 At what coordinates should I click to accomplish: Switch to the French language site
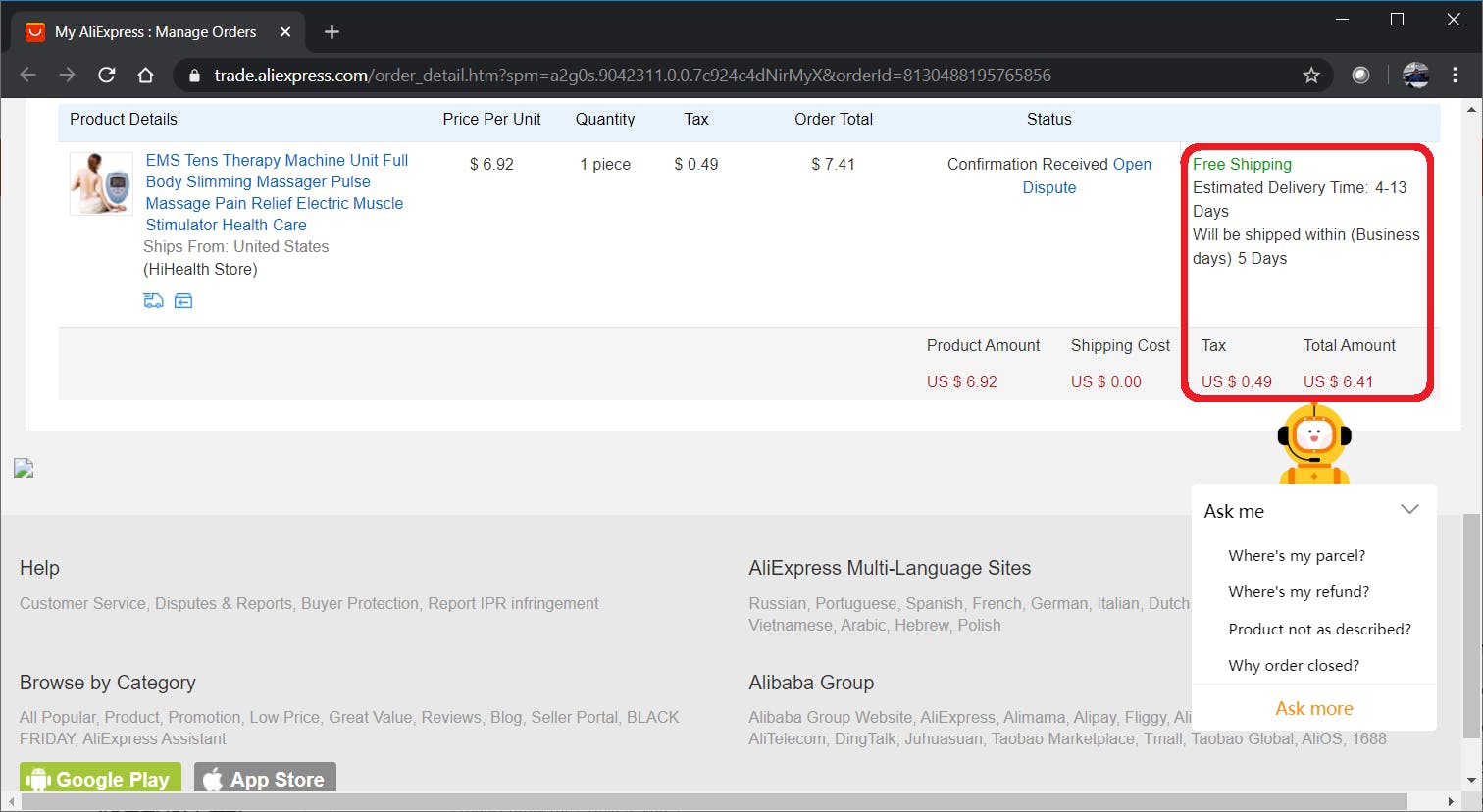(x=997, y=604)
